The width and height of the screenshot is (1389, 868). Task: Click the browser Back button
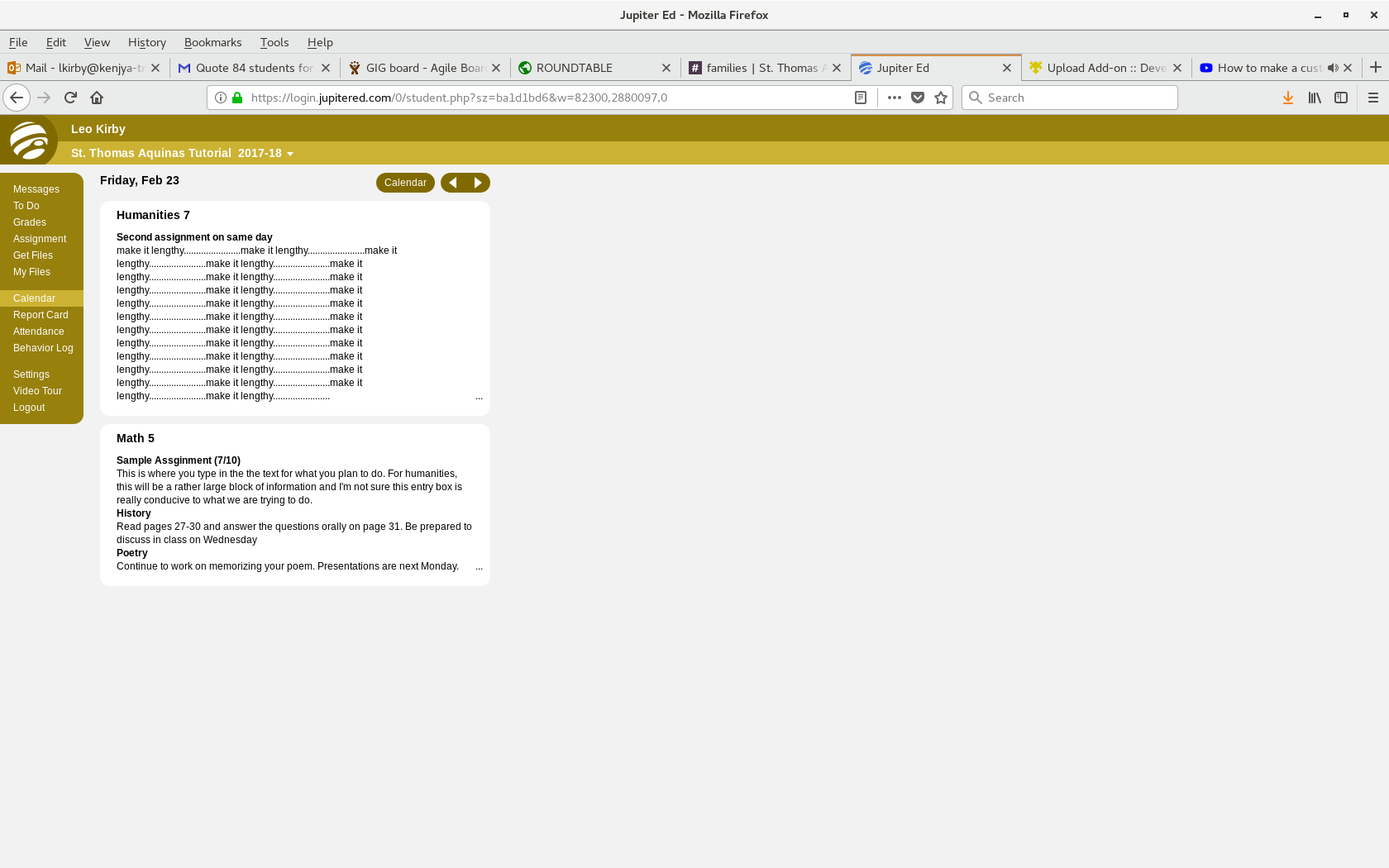pyautogui.click(x=17, y=98)
